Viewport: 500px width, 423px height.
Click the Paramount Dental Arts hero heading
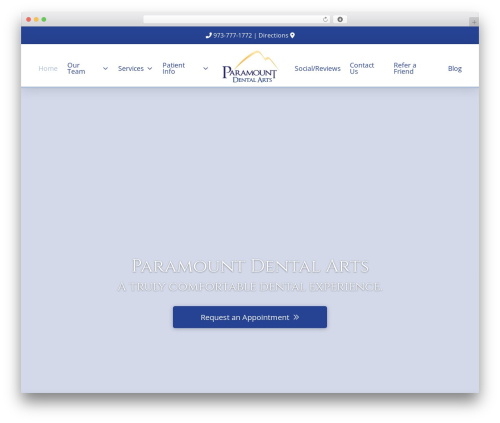[x=250, y=266]
